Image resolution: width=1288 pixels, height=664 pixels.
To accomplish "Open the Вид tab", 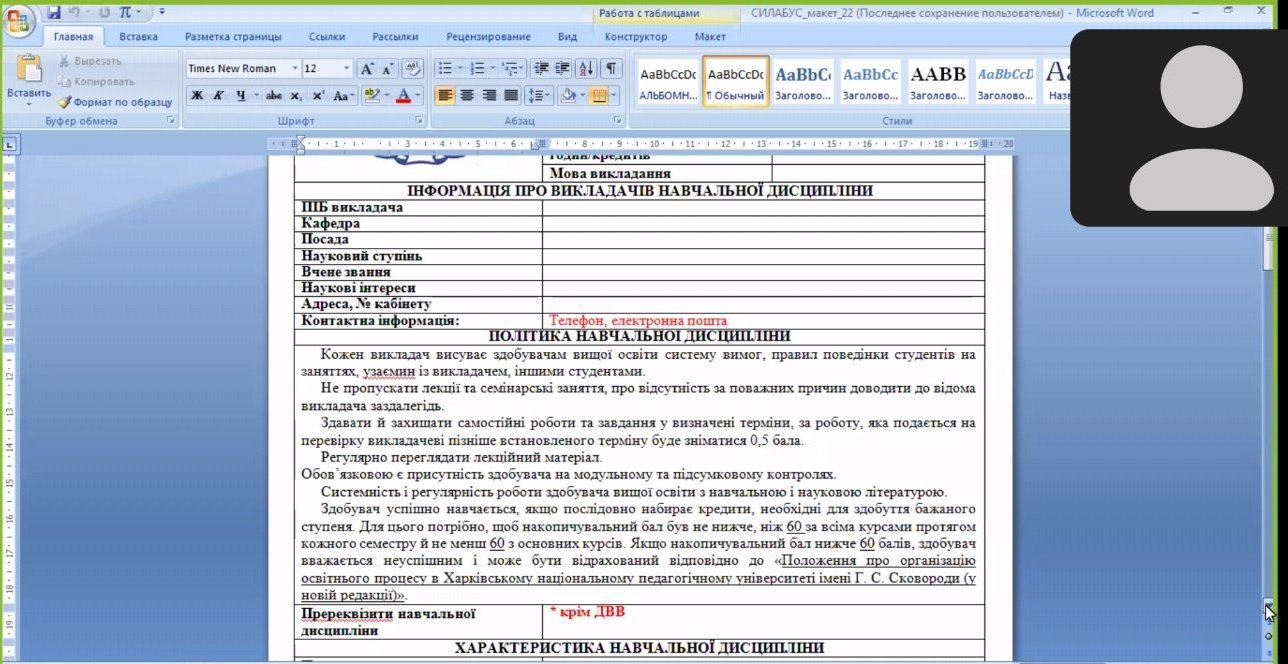I will (x=567, y=37).
